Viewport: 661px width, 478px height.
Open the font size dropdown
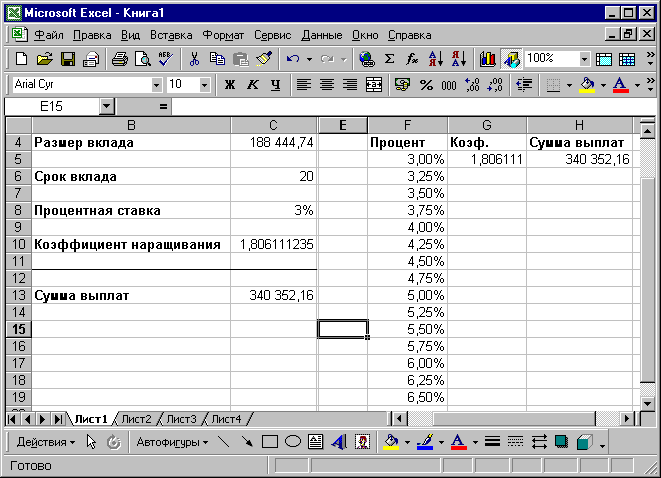[x=204, y=85]
